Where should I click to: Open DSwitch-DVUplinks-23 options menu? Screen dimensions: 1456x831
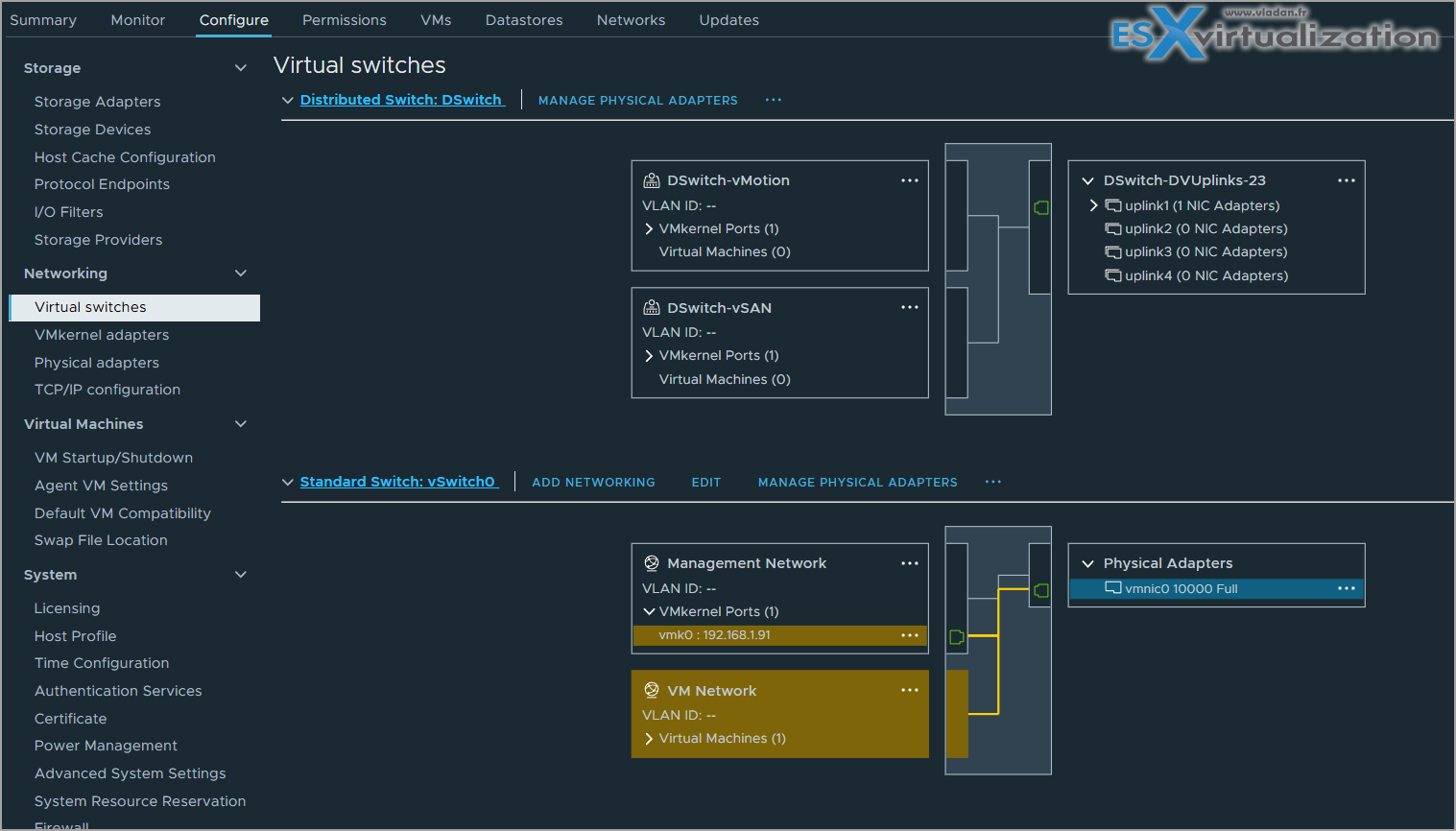[1347, 180]
